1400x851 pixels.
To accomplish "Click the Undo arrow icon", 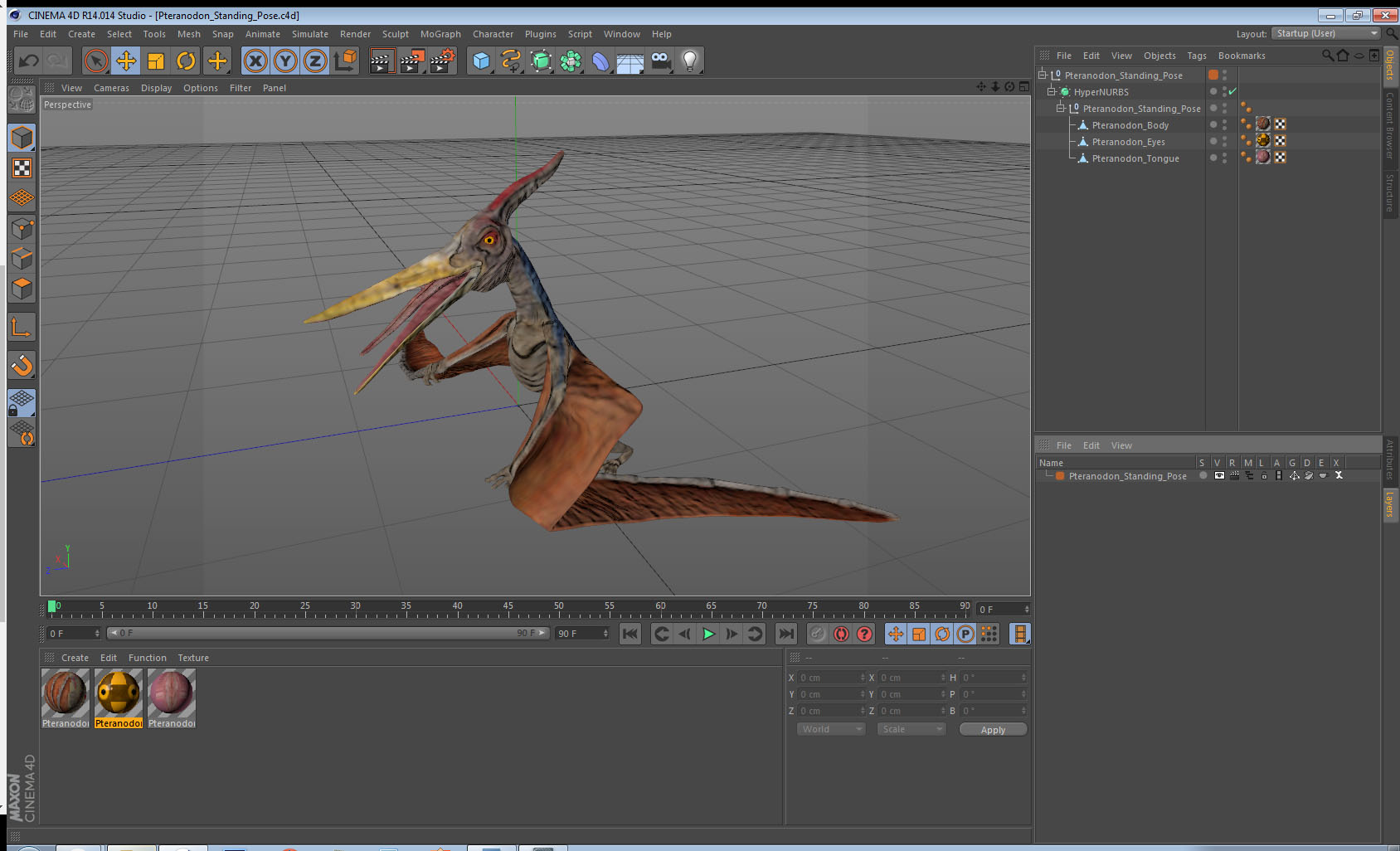I will pos(29,61).
